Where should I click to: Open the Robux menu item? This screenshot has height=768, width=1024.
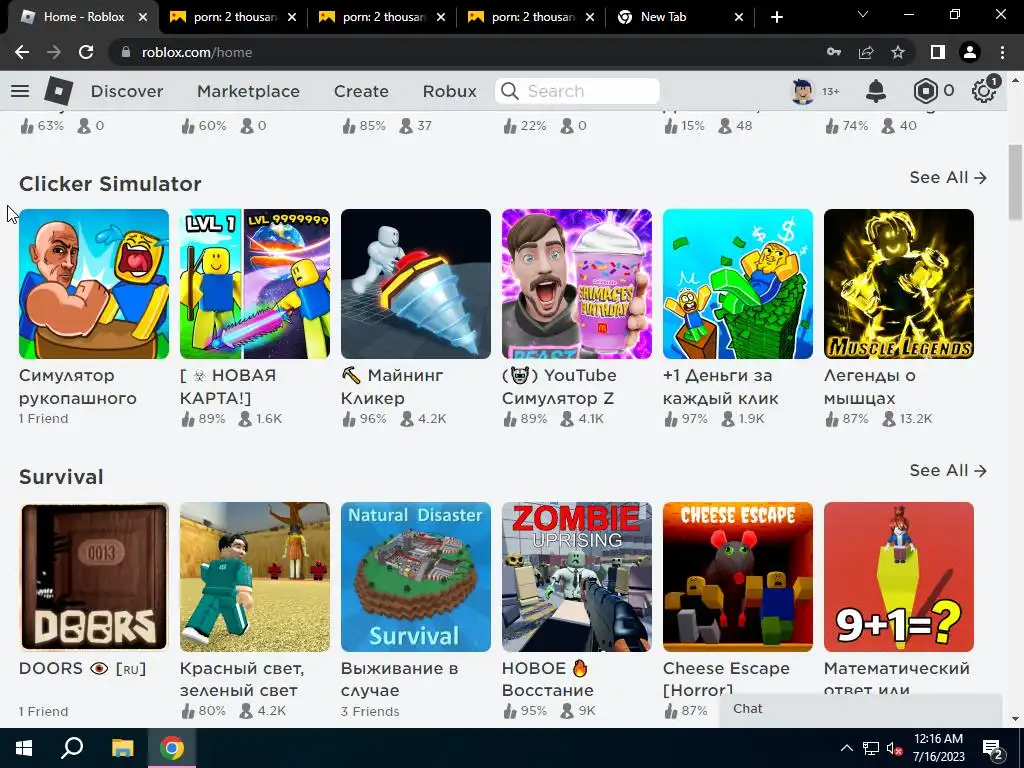click(x=449, y=91)
